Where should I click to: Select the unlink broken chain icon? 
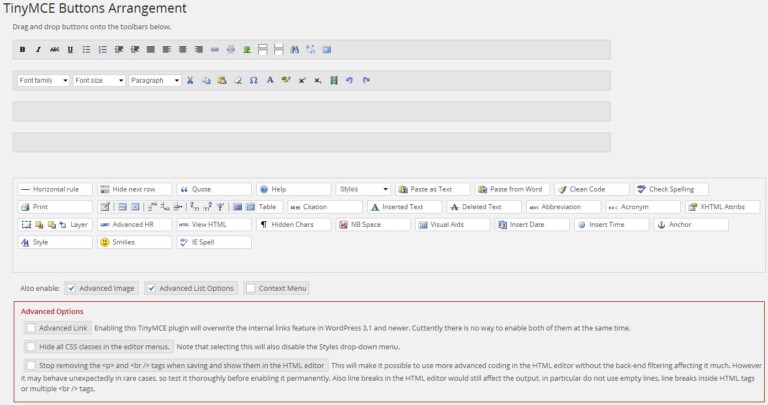[231, 49]
